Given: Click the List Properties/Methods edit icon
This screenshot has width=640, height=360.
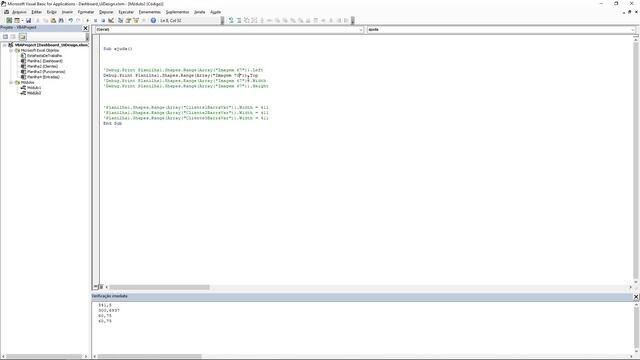Looking at the screenshot, I should coord(231,20).
